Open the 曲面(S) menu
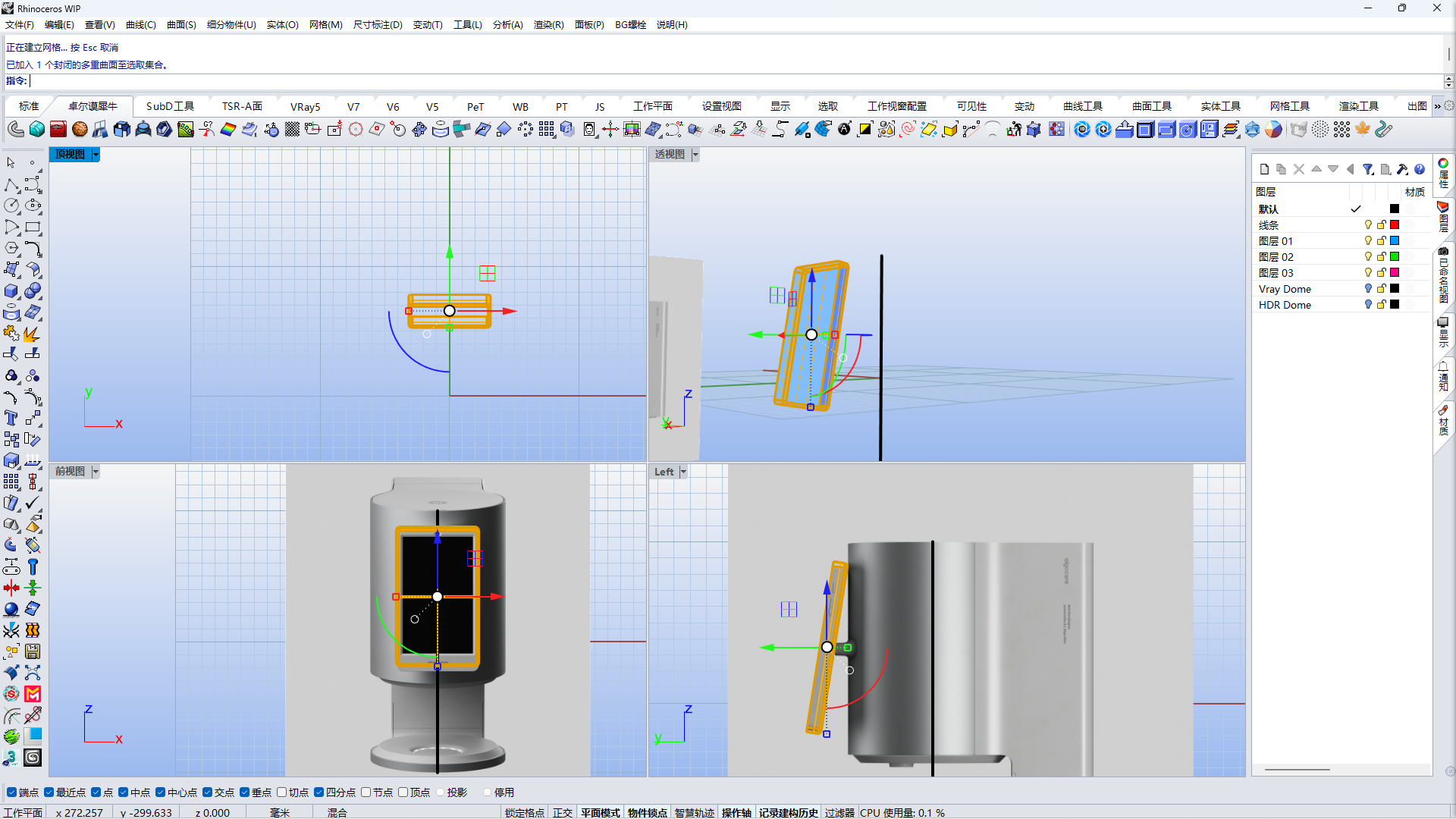 tap(181, 25)
